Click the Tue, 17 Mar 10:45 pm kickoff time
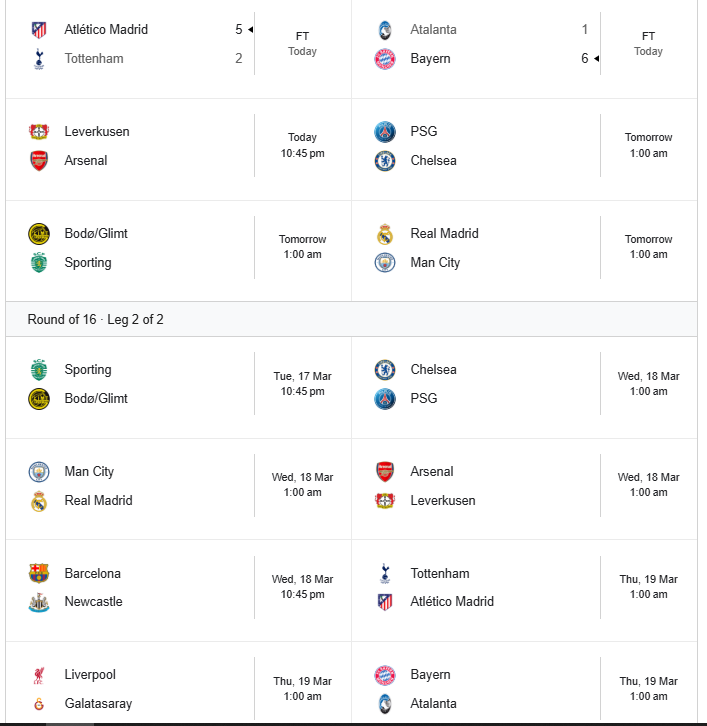Viewport: 707px width, 726px height. [302, 384]
